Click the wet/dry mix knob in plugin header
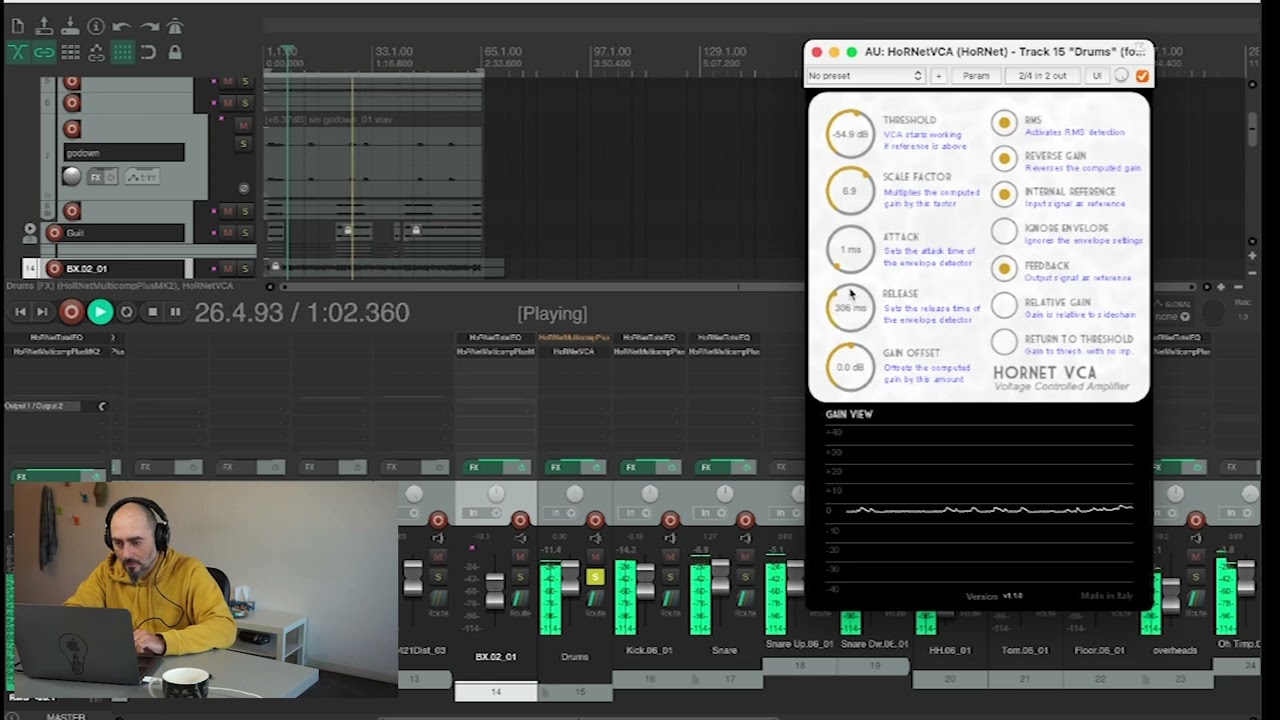Viewport: 1280px width, 720px height. 1122,76
